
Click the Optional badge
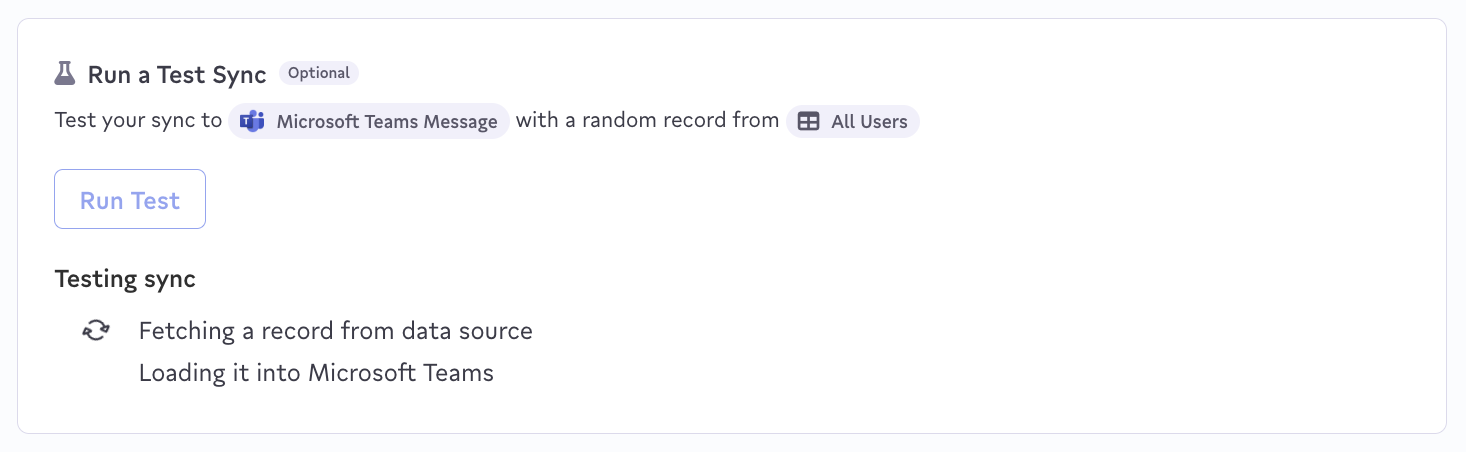click(x=319, y=73)
